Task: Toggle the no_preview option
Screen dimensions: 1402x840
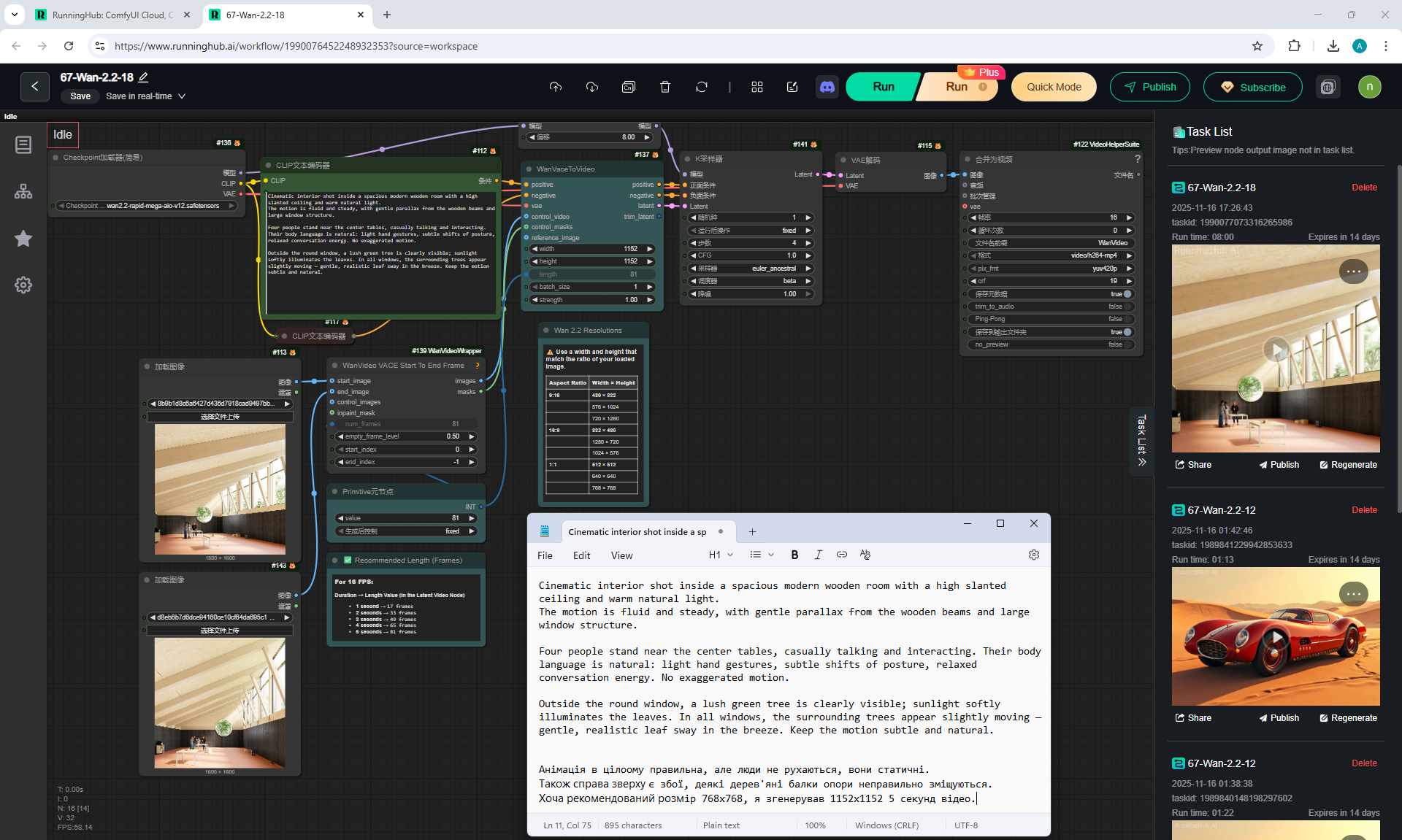Action: pyautogui.click(x=1127, y=344)
